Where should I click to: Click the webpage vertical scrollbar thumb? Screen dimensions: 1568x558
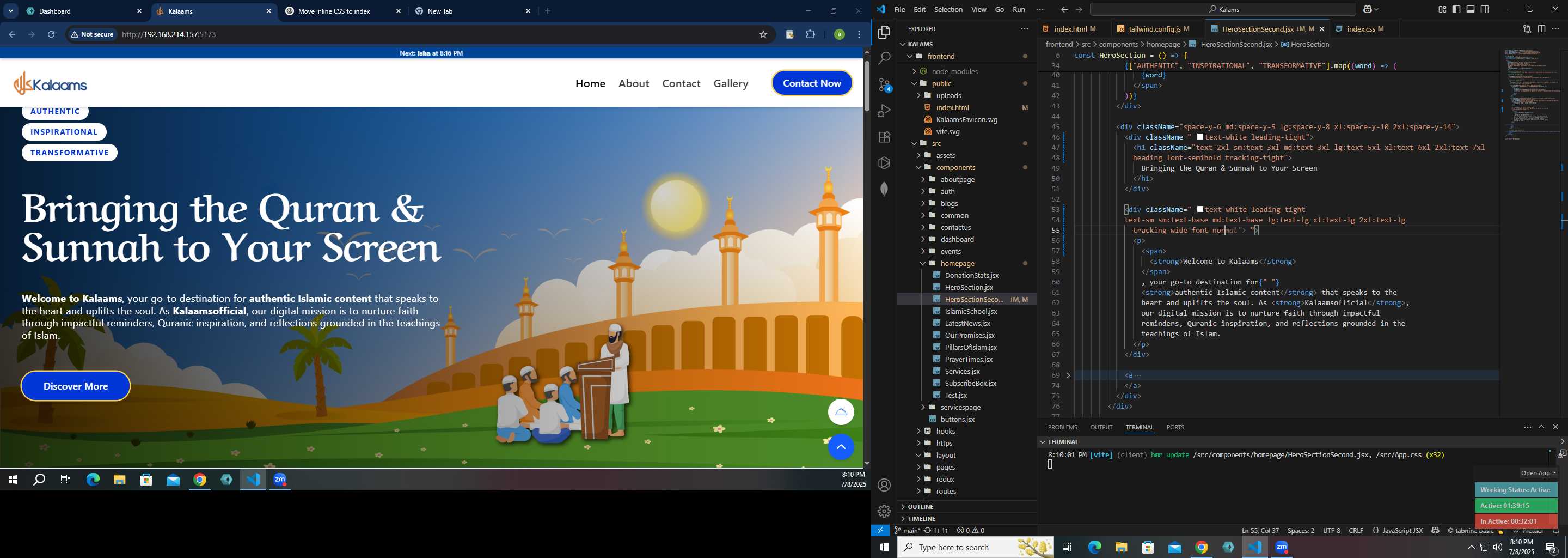point(866,86)
